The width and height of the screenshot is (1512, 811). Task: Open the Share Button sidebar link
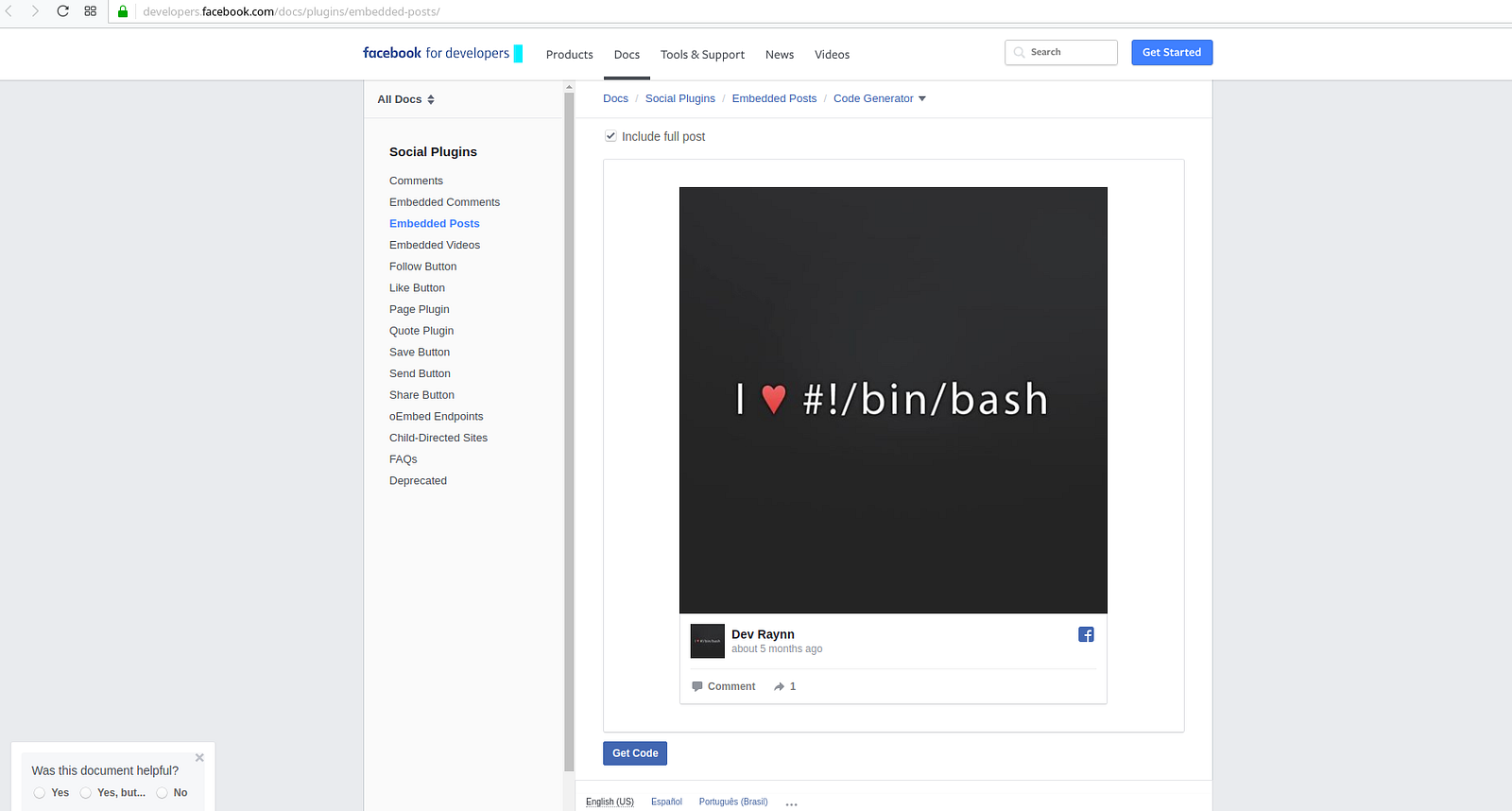(x=421, y=395)
